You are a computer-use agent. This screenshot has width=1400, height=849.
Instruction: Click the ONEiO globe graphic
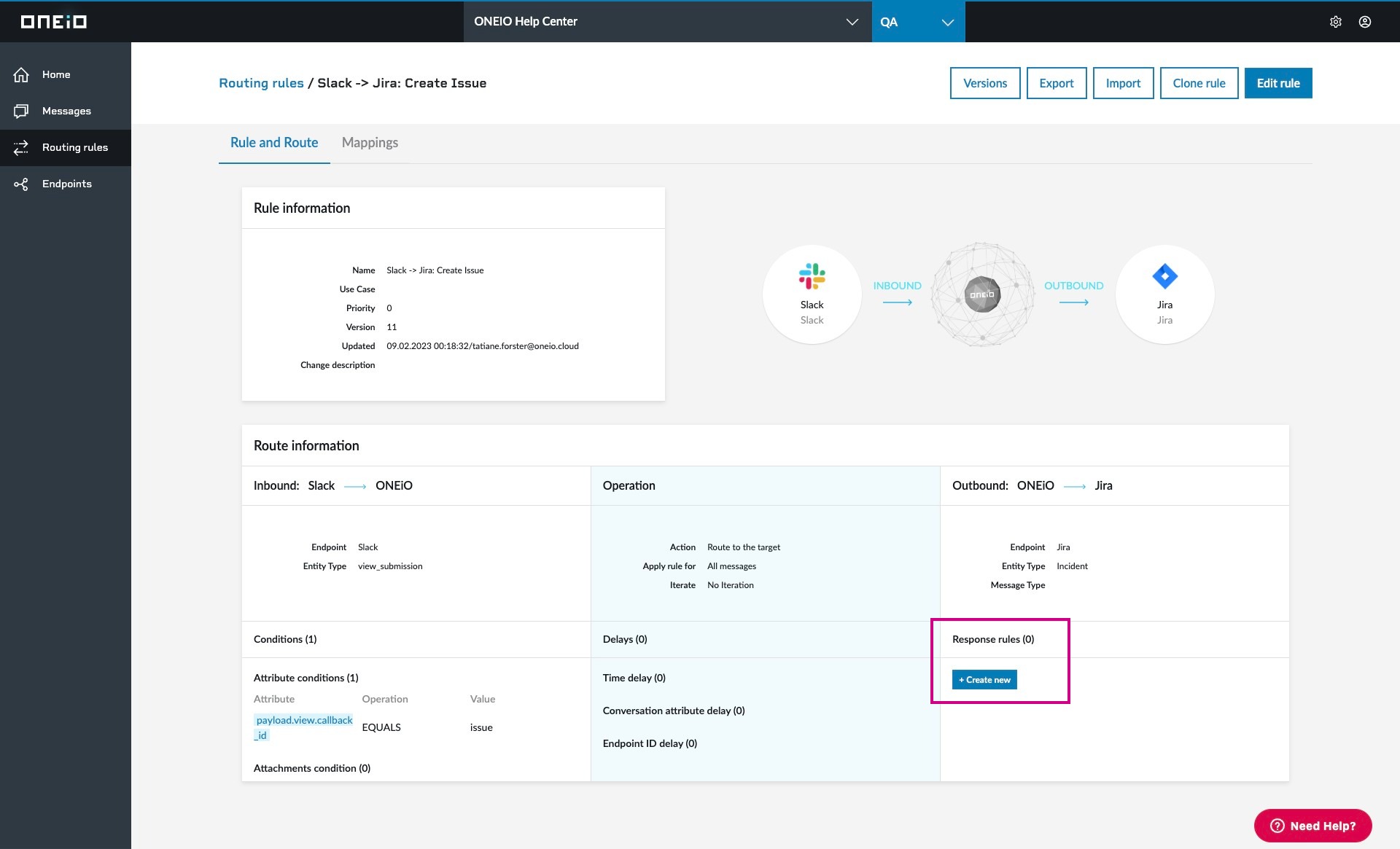(x=982, y=294)
